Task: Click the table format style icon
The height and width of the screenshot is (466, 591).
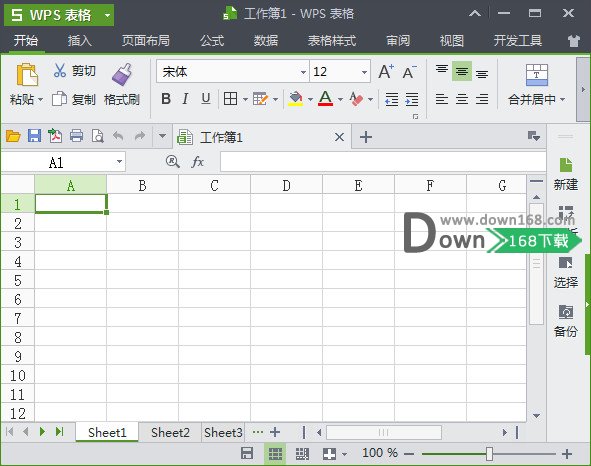Action: pos(260,99)
